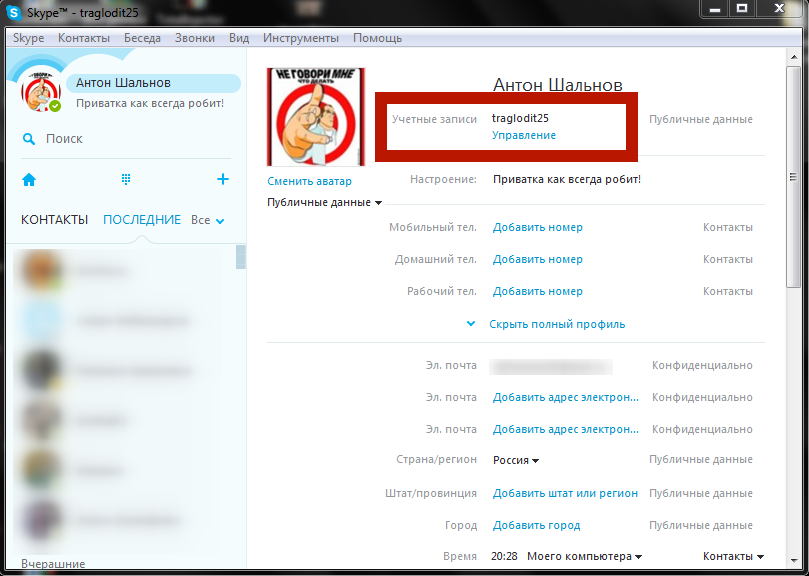Open the 'Россия' country dropdown
The width and height of the screenshot is (809, 576).
coord(516,460)
